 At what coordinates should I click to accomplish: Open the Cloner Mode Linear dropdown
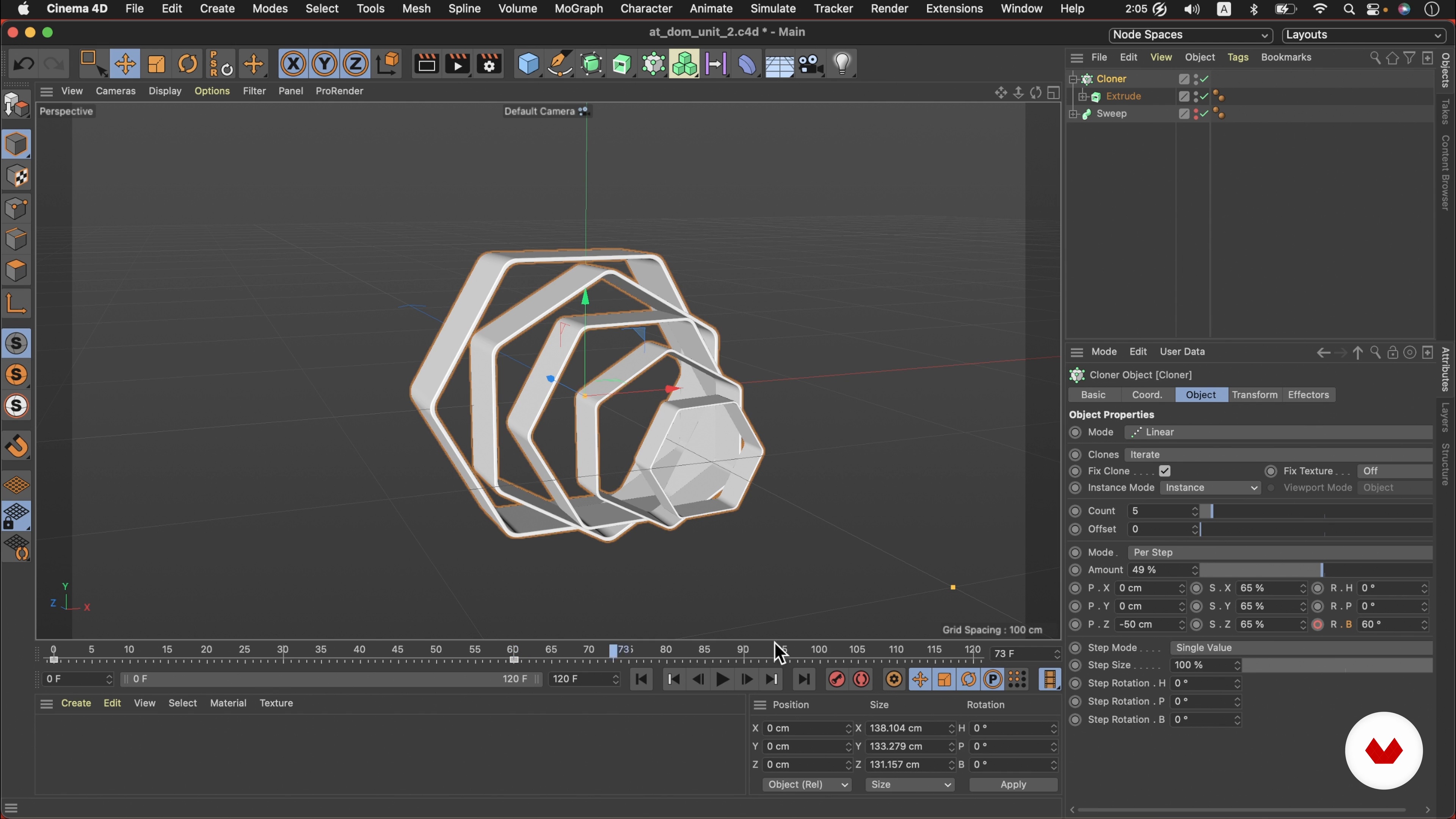(1279, 432)
